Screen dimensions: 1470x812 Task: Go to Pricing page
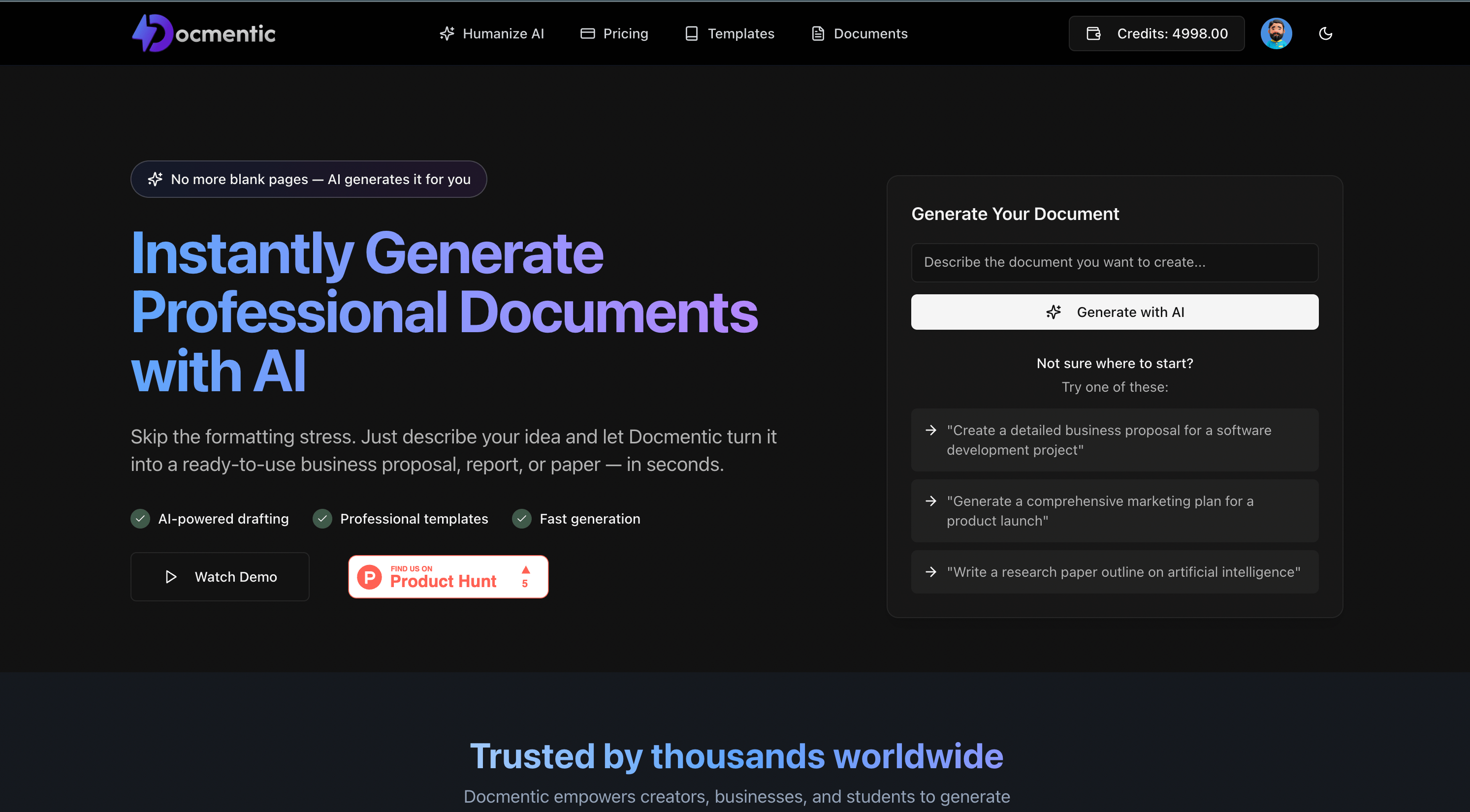click(x=614, y=33)
